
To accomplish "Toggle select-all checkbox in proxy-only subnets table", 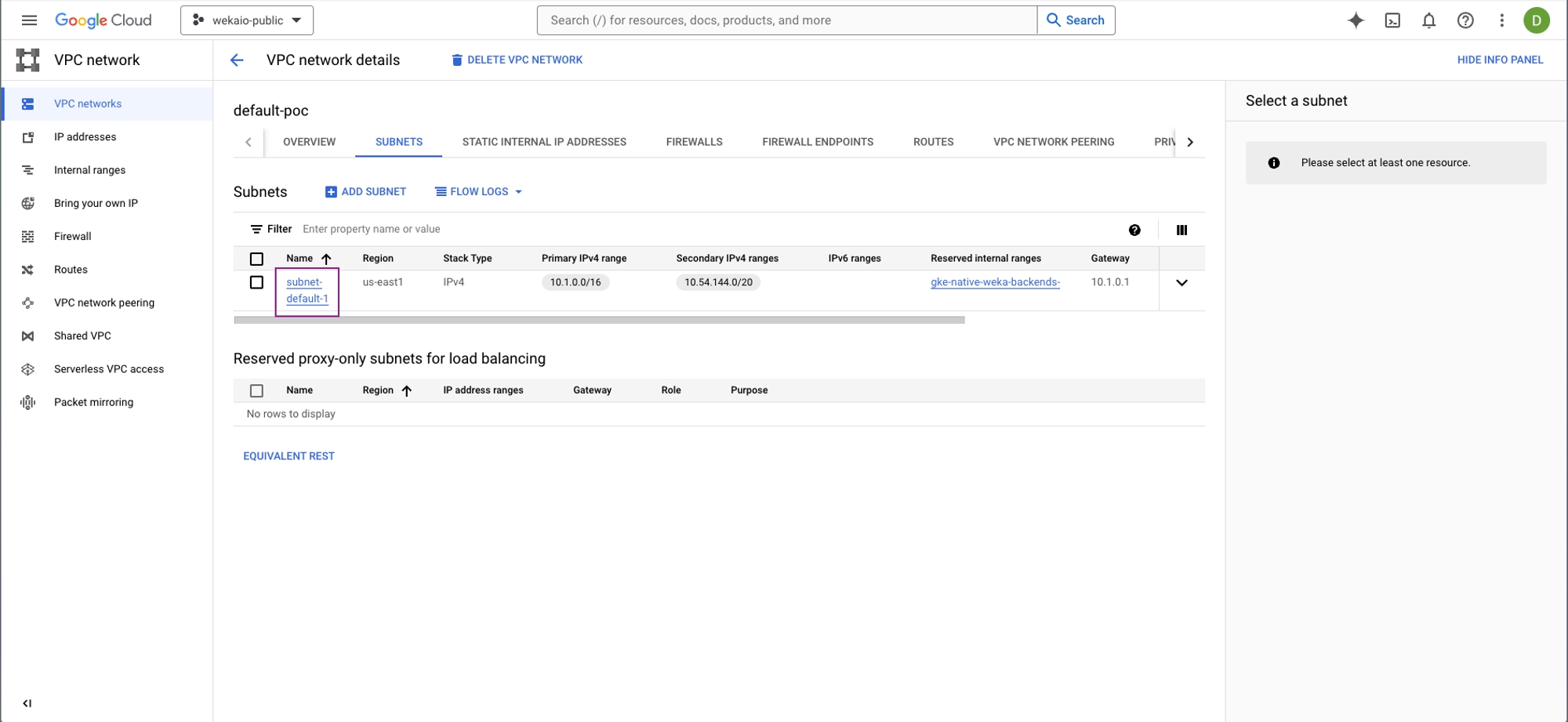I will [256, 390].
